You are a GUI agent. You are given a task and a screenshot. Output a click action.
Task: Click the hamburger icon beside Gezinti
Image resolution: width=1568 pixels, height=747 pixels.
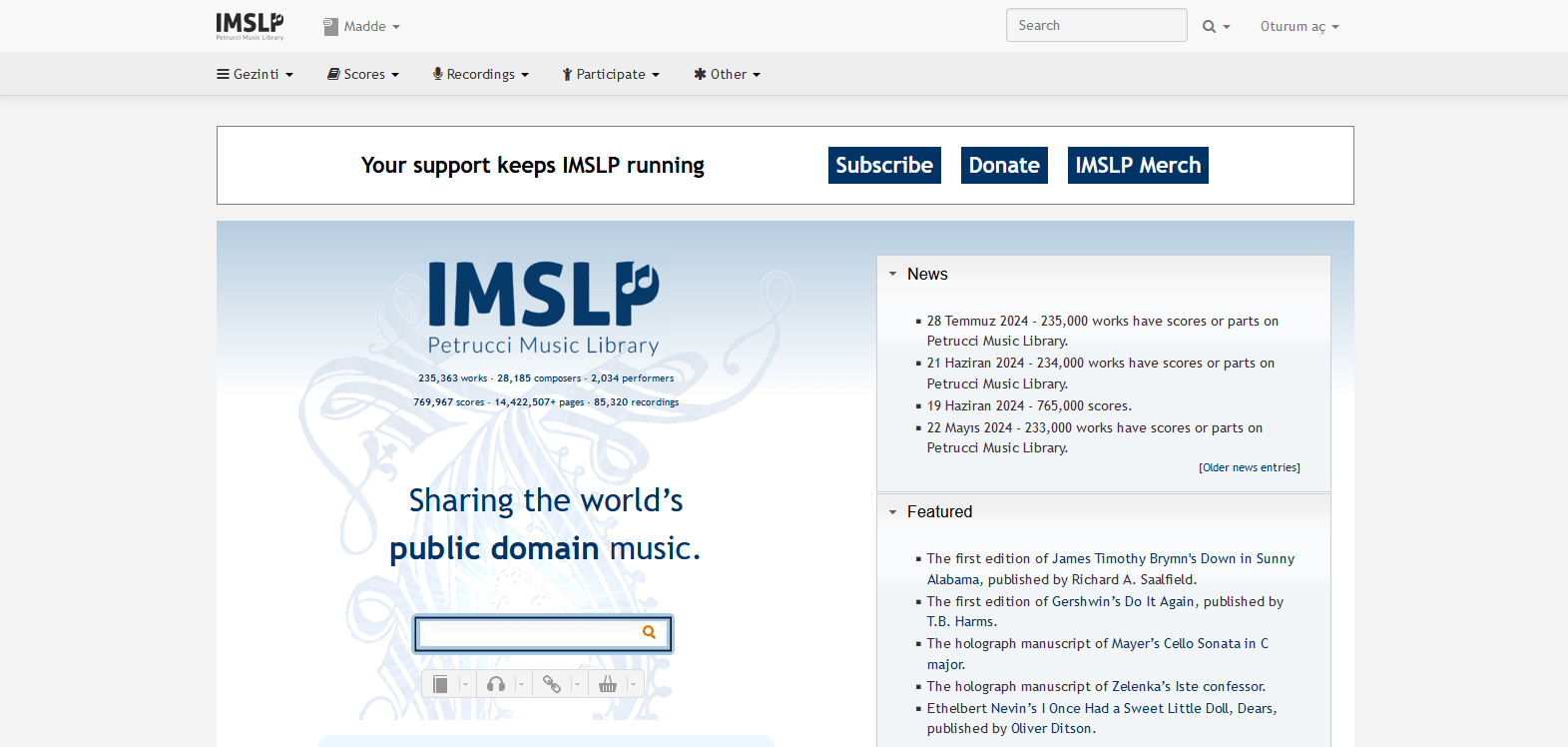tap(224, 74)
